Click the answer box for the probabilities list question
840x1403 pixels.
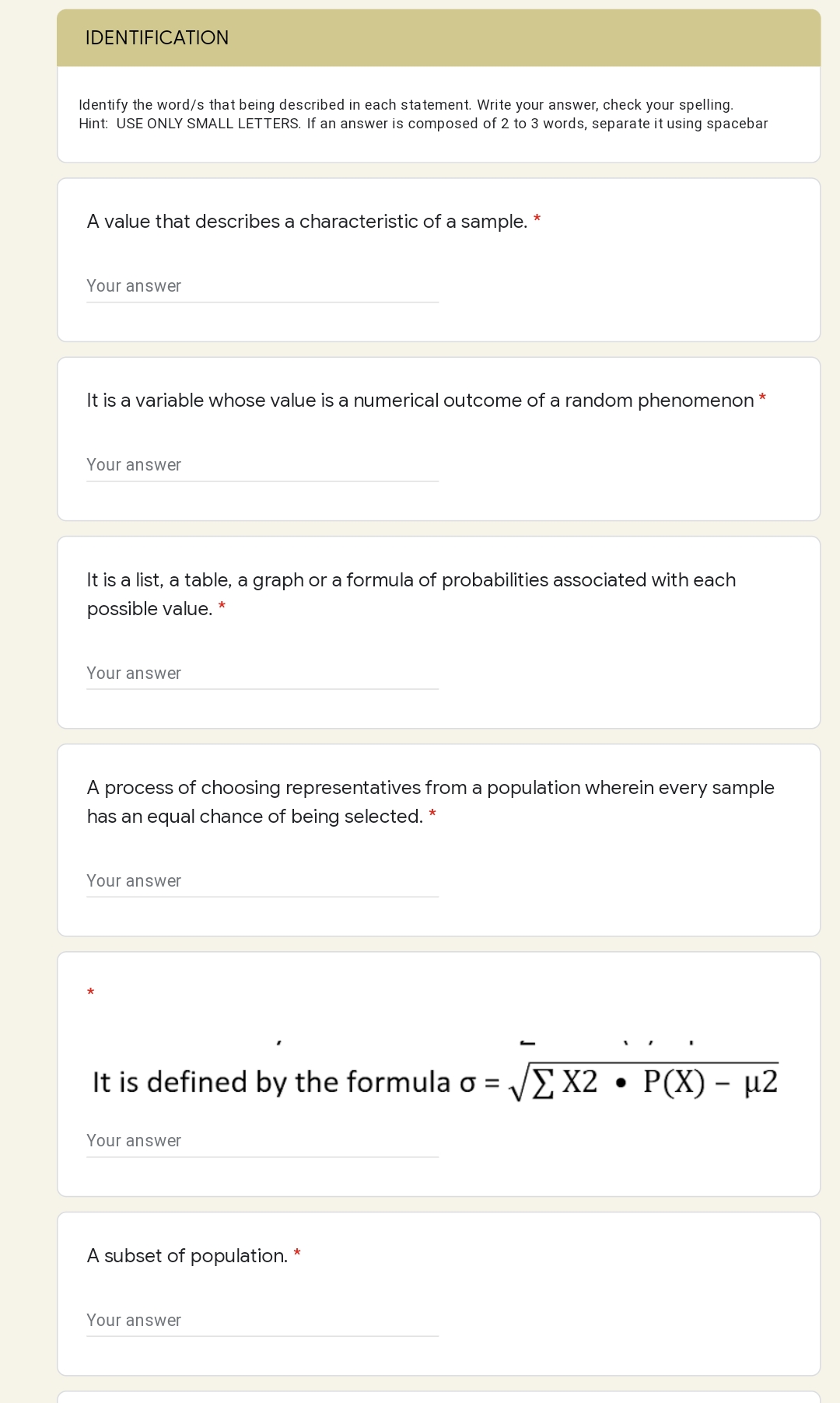(x=262, y=674)
